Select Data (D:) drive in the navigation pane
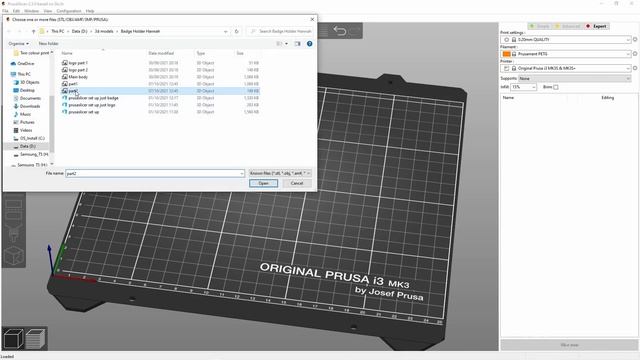This screenshot has width=640, height=360. click(x=27, y=146)
